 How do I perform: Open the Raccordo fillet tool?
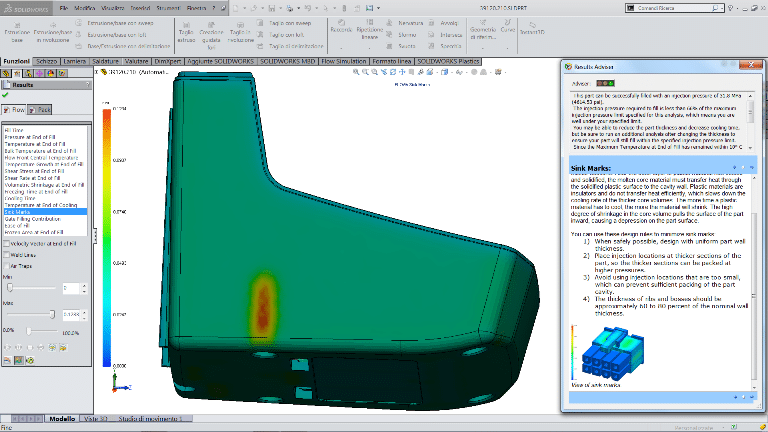341,24
